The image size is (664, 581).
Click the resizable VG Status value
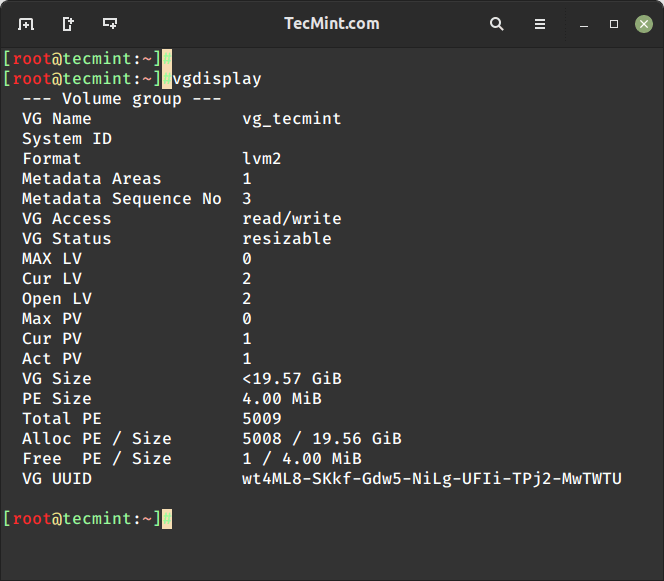286,238
